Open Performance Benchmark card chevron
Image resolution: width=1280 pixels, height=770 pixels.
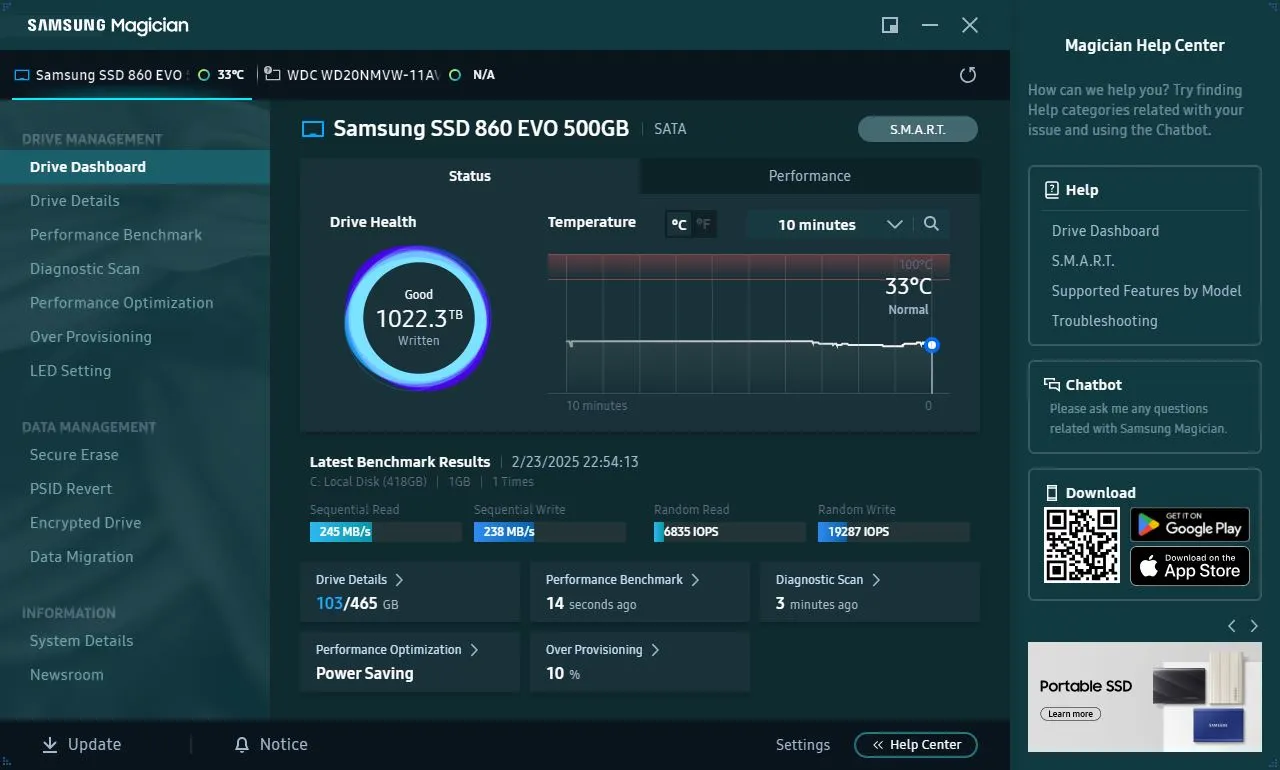695,580
